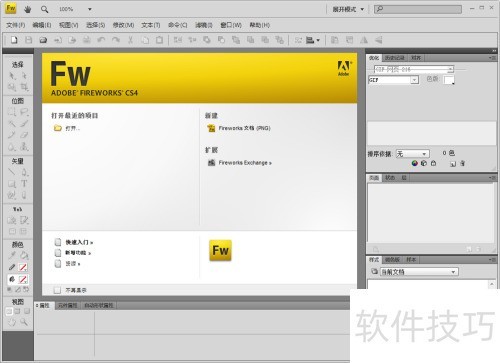Select the Zoom magnifier in the top bar
Image resolution: width=500 pixels, height=363 pixels.
44,9
